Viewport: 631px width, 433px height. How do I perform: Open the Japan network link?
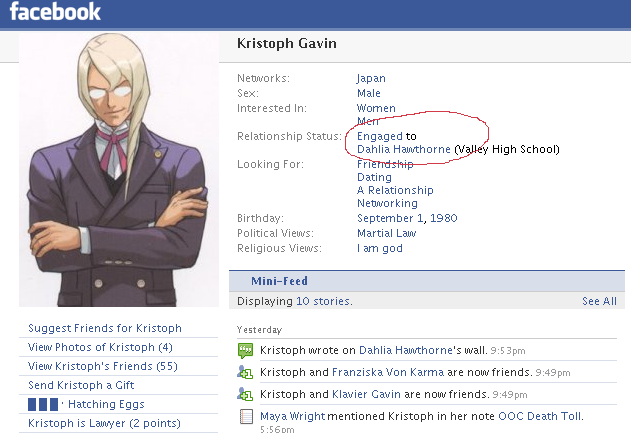[x=371, y=78]
